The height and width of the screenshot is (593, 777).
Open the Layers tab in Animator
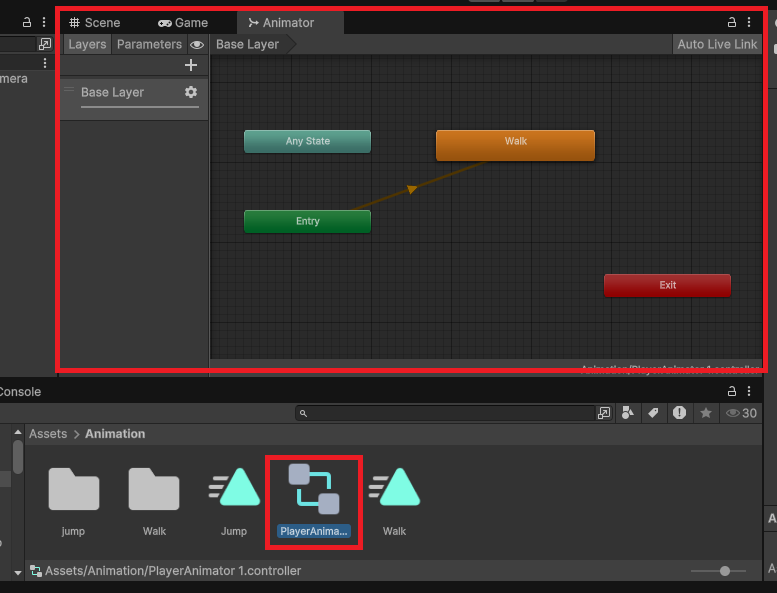[x=87, y=44]
